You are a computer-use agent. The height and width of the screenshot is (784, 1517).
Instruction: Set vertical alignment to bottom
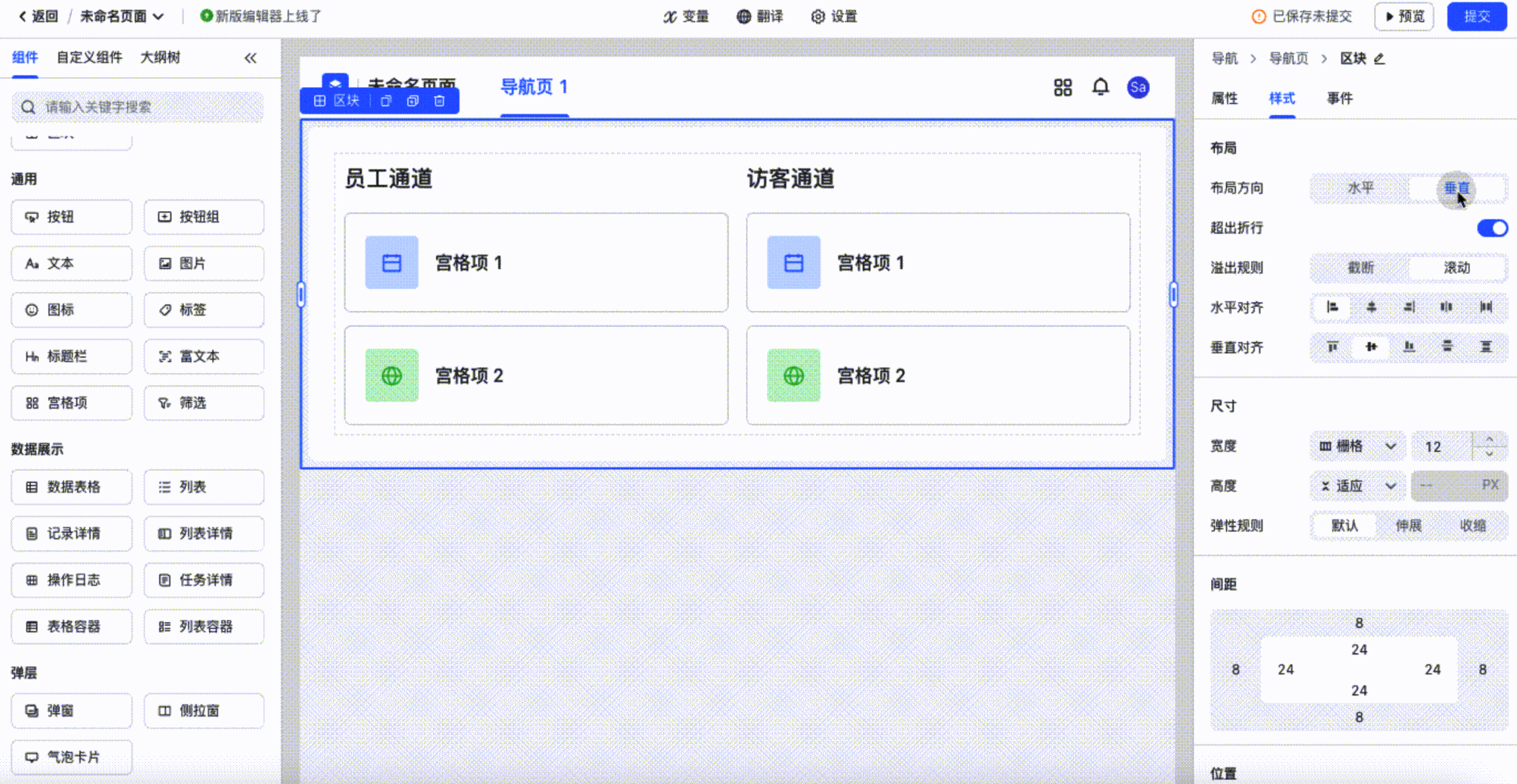(1409, 347)
